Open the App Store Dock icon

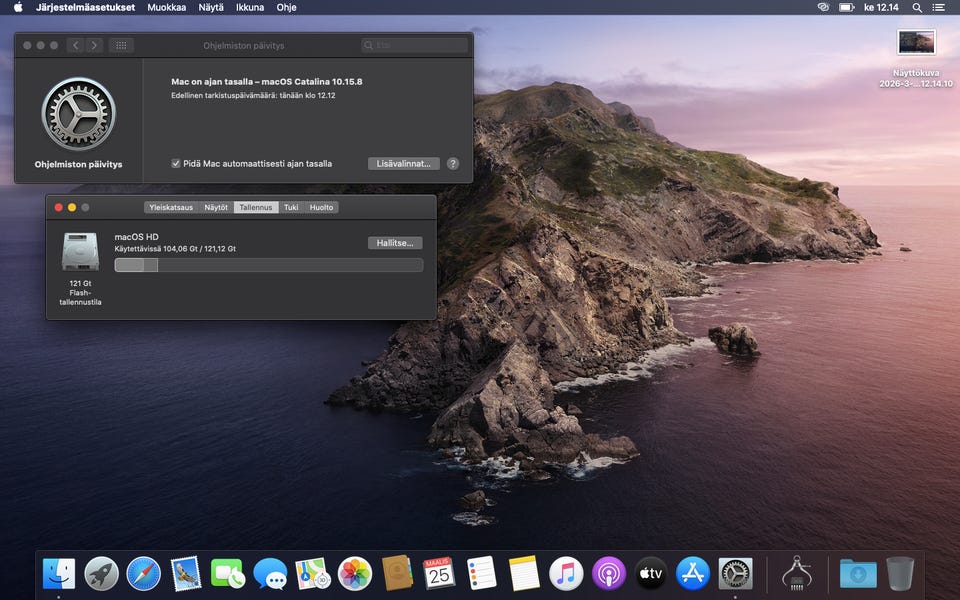pyautogui.click(x=692, y=573)
